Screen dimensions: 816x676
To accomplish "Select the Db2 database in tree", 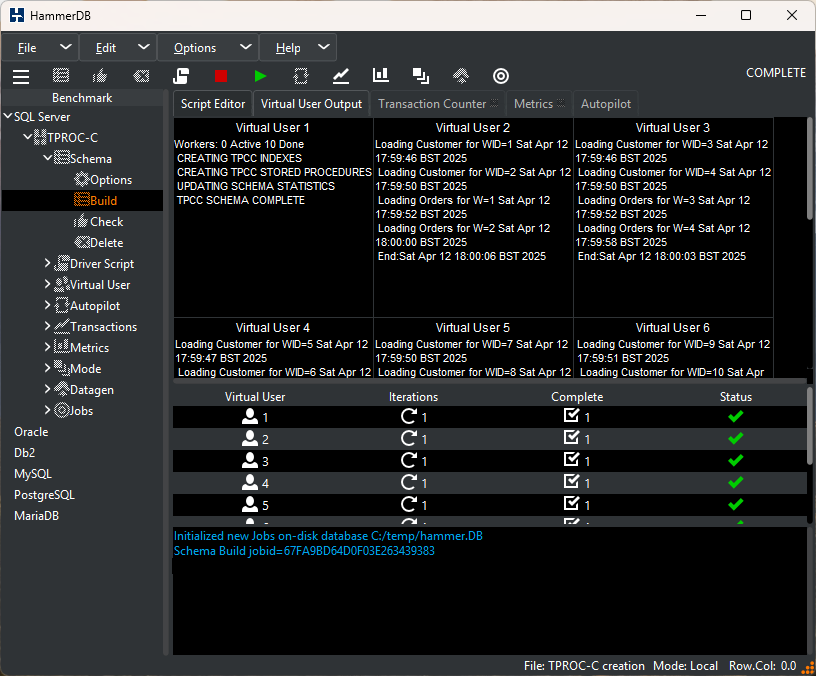I will (24, 453).
